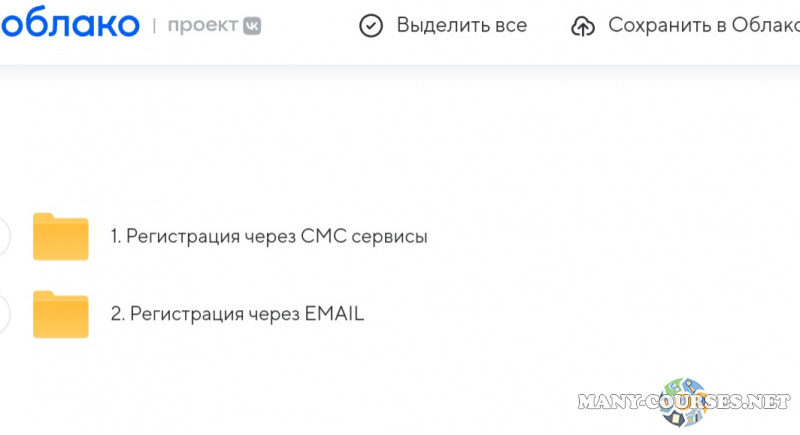Viewport: 800px width, 435px height.
Task: Open folder 2. Регистрация через EMAIL
Action: pyautogui.click(x=237, y=314)
